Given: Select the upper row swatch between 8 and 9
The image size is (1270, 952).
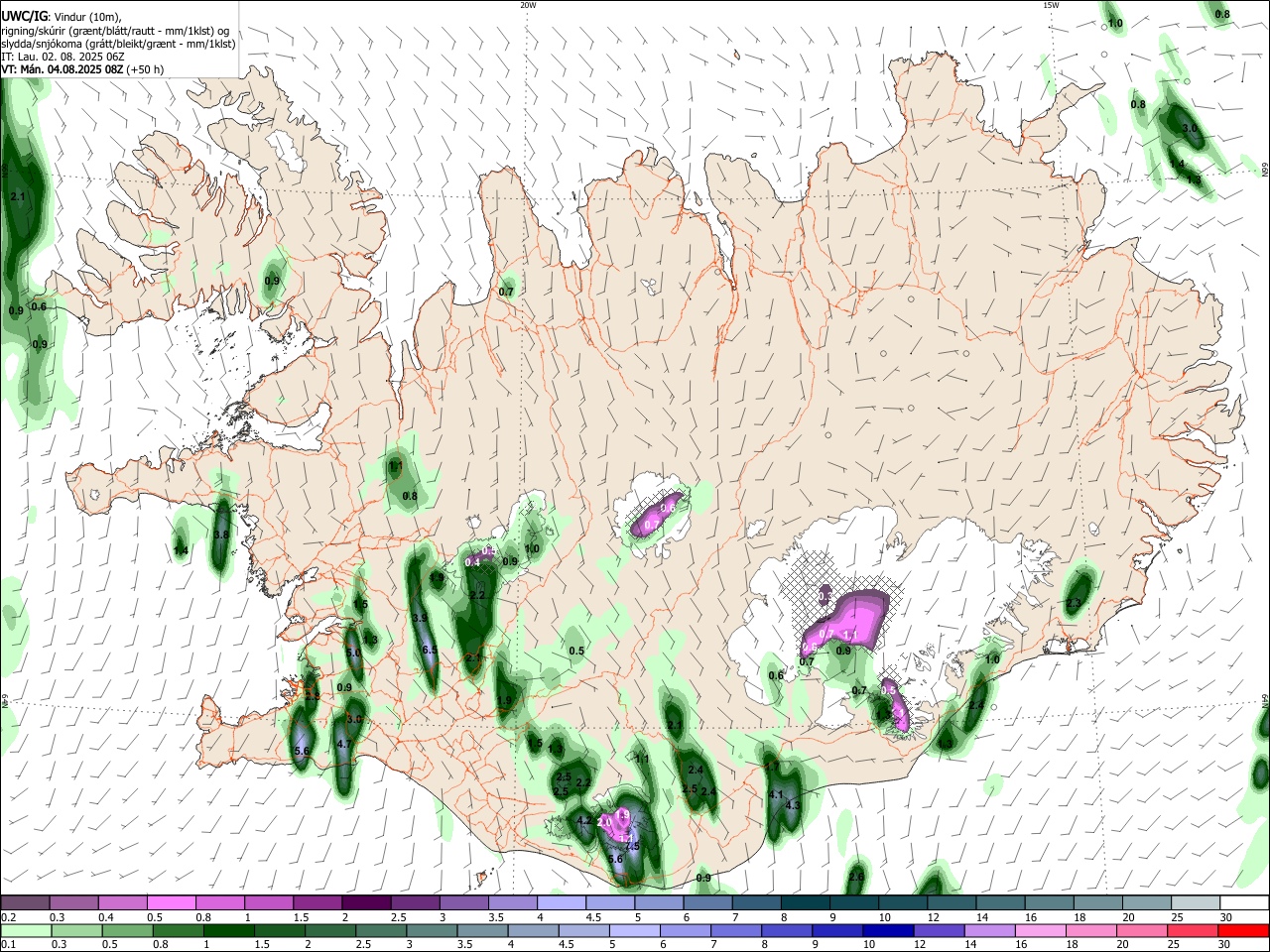Looking at the screenshot, I should (x=804, y=902).
